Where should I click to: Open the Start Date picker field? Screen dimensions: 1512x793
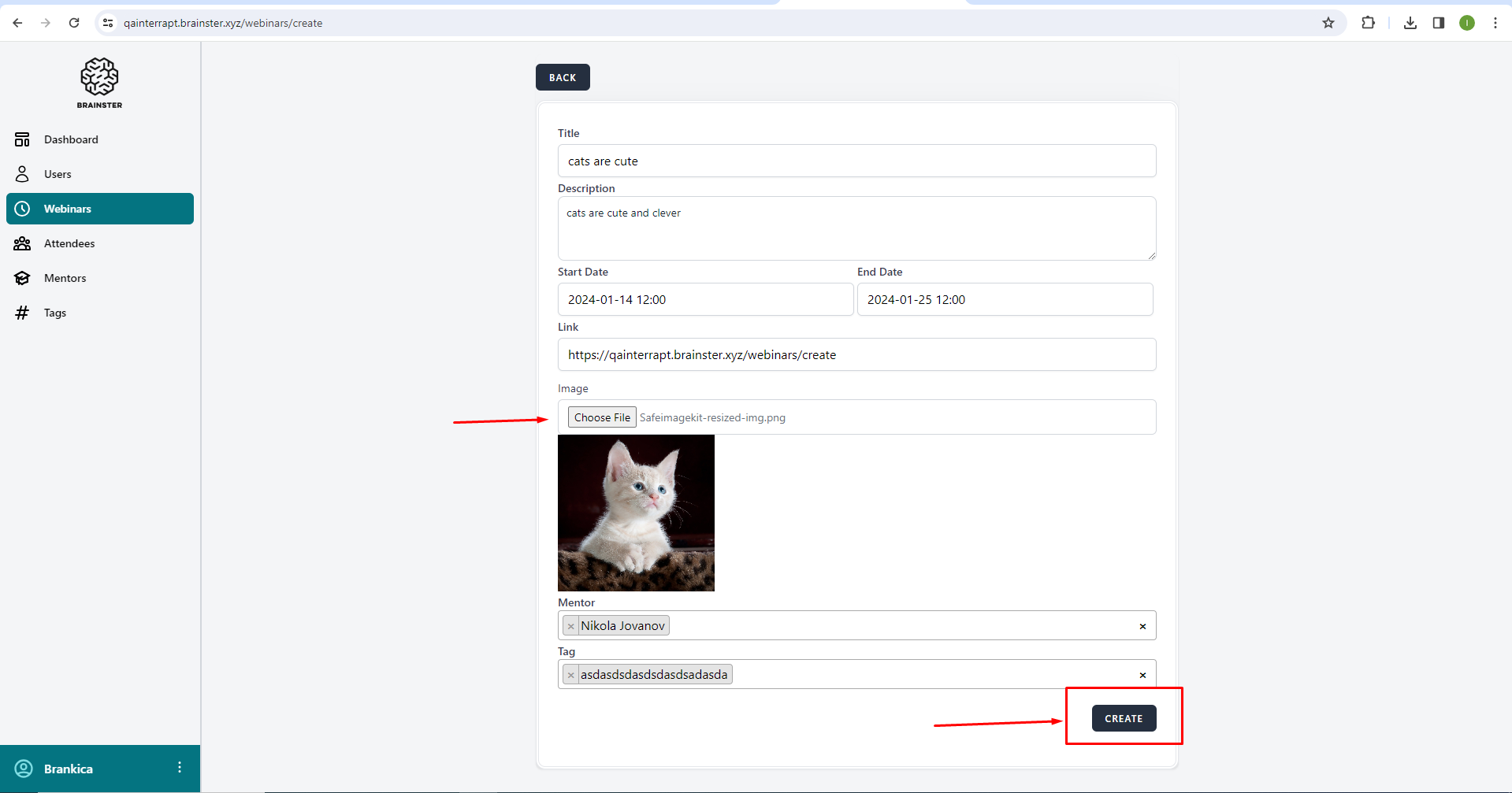tap(704, 299)
